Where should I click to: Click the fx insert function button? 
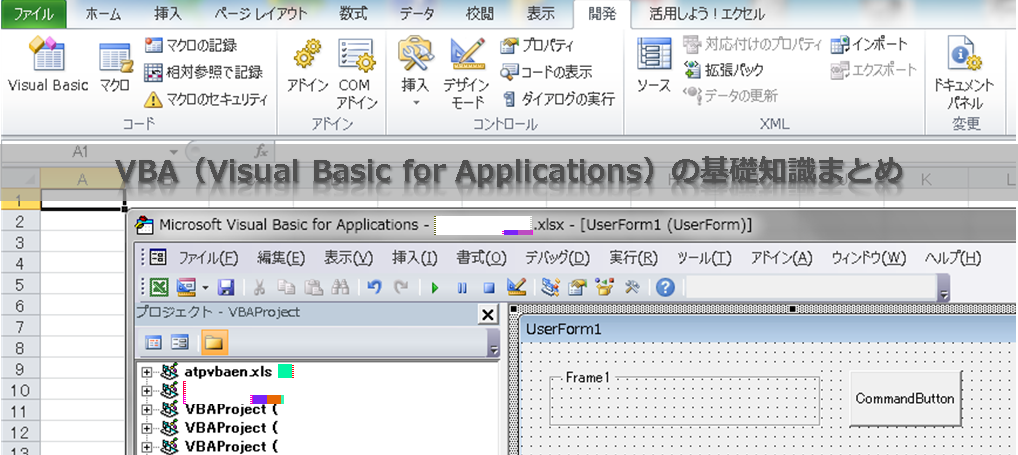(x=261, y=152)
